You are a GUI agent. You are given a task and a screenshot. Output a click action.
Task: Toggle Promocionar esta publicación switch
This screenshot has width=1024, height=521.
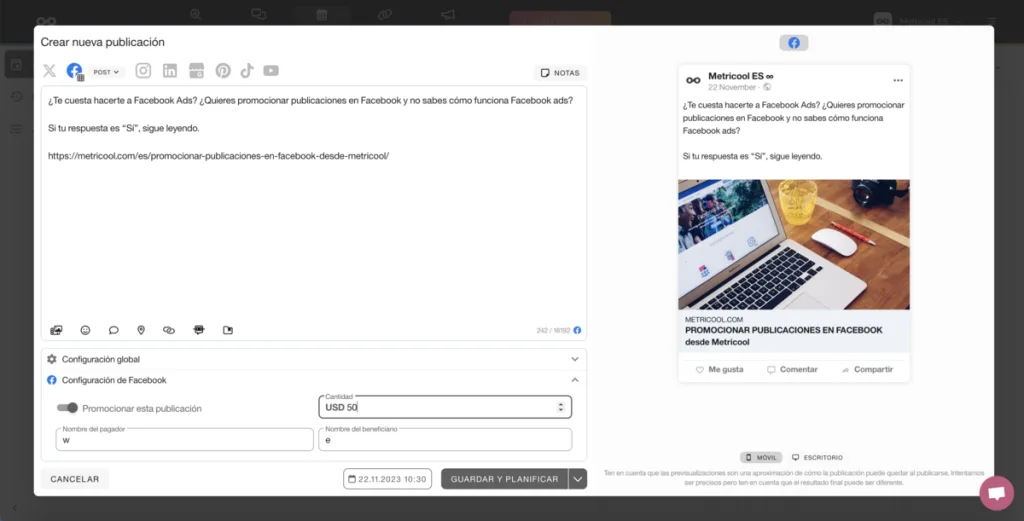pos(67,408)
